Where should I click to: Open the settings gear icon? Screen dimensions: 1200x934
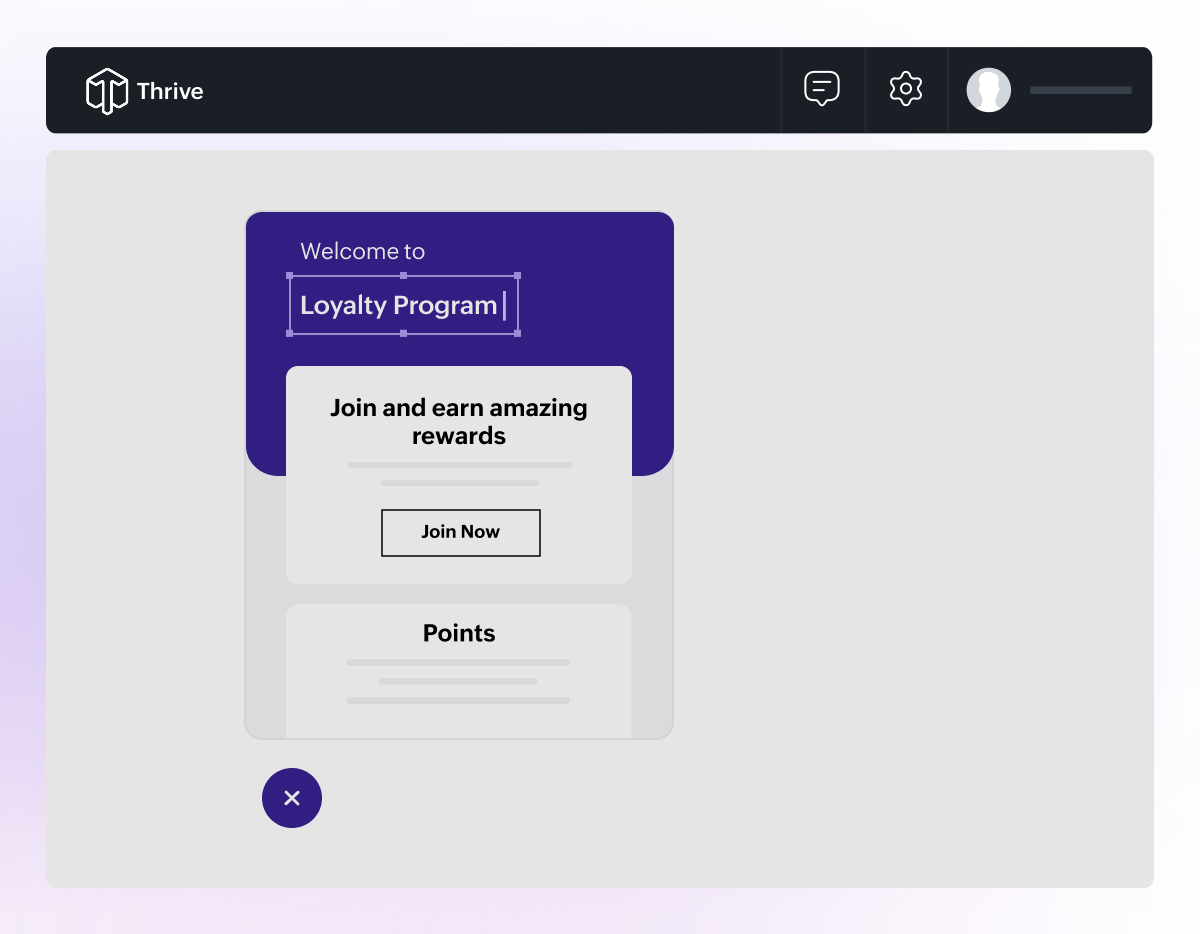coord(906,88)
